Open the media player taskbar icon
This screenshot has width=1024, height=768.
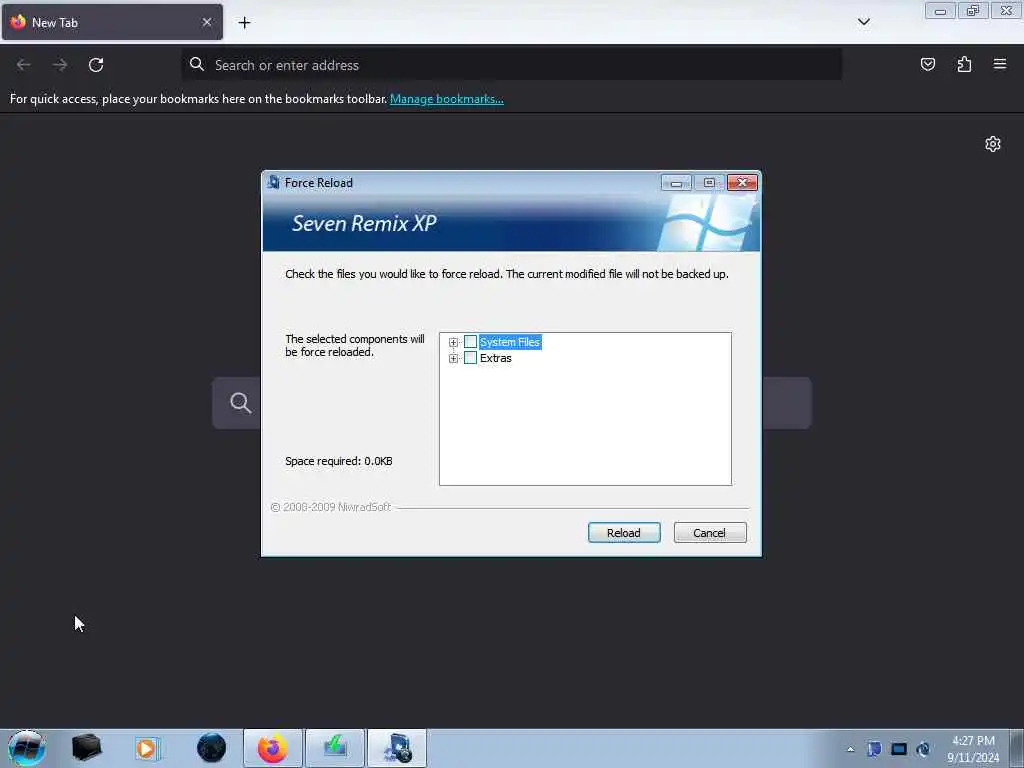[148, 748]
